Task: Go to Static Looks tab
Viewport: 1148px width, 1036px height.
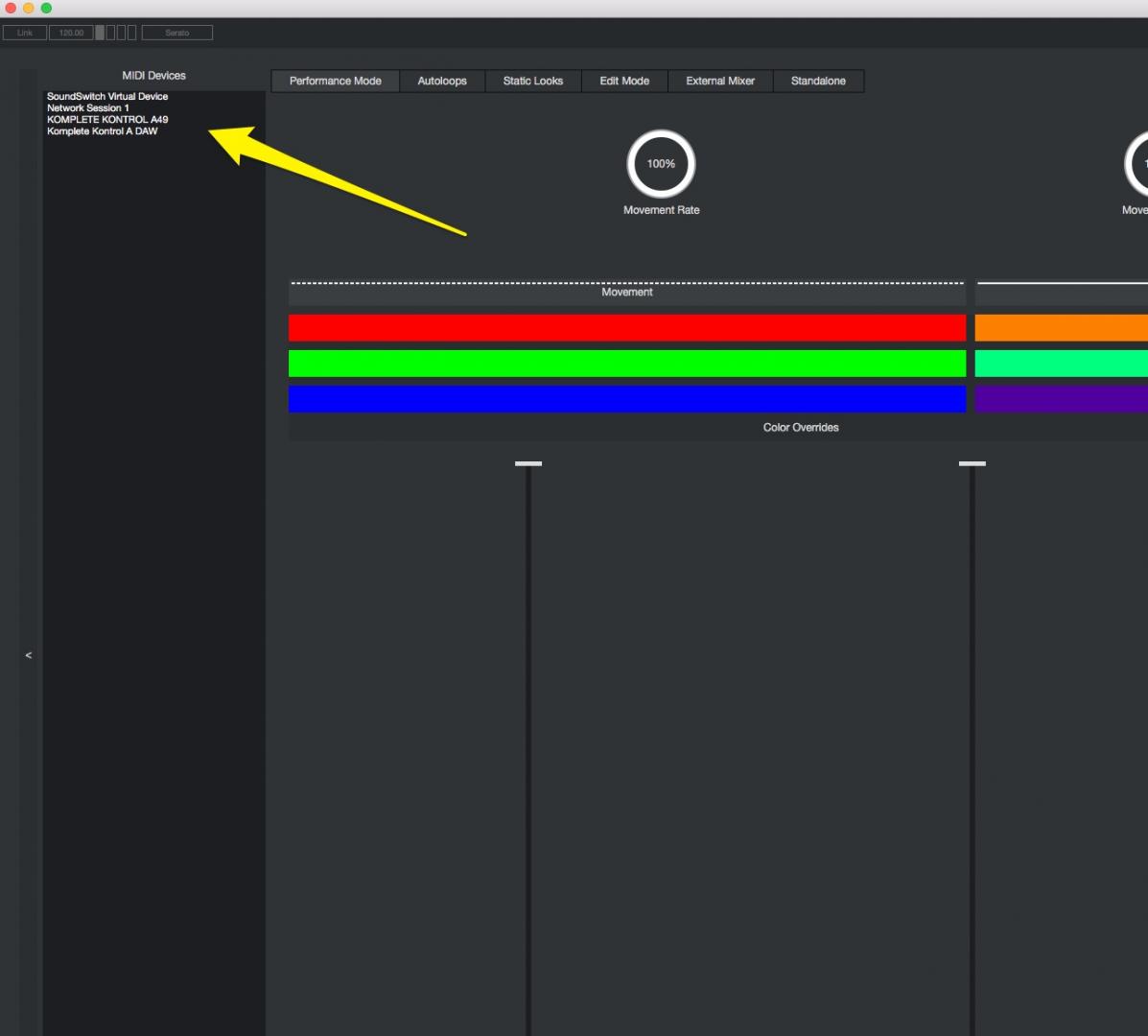Action: pyautogui.click(x=533, y=82)
